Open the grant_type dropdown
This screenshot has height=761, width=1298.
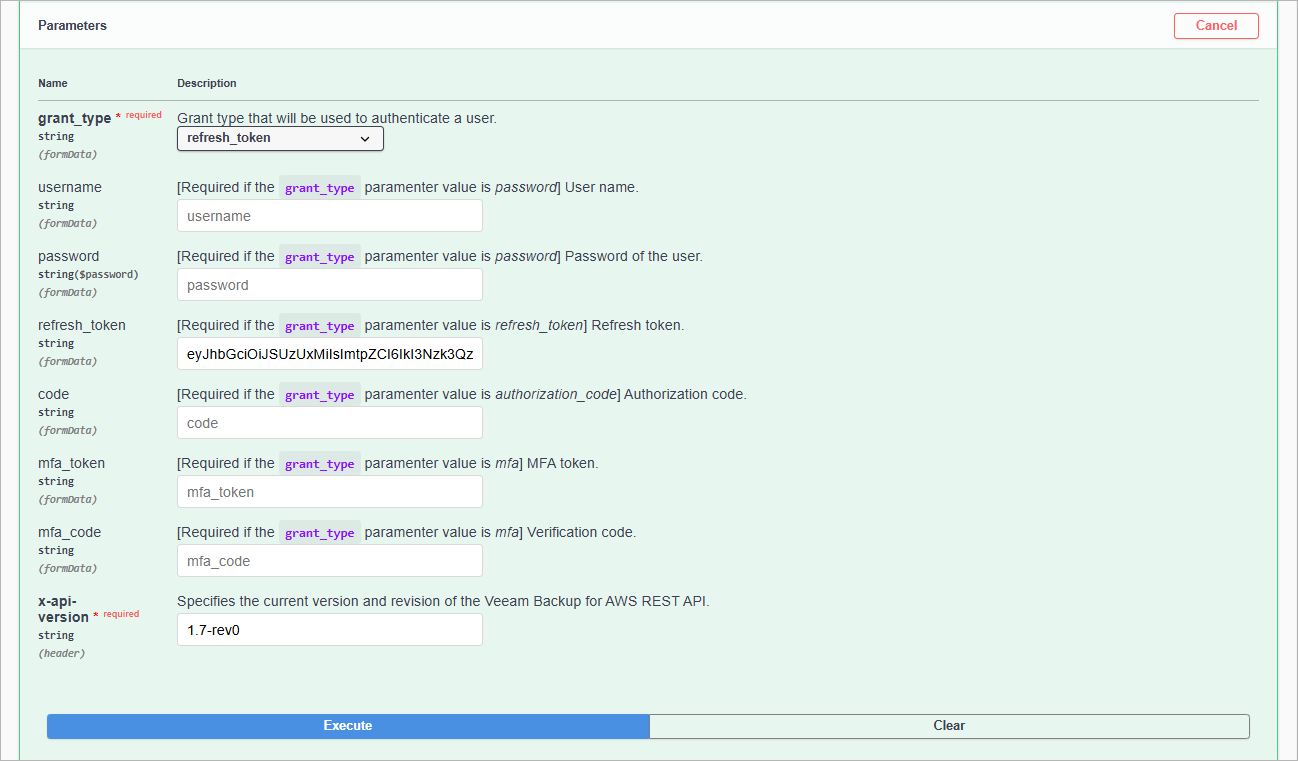point(280,139)
